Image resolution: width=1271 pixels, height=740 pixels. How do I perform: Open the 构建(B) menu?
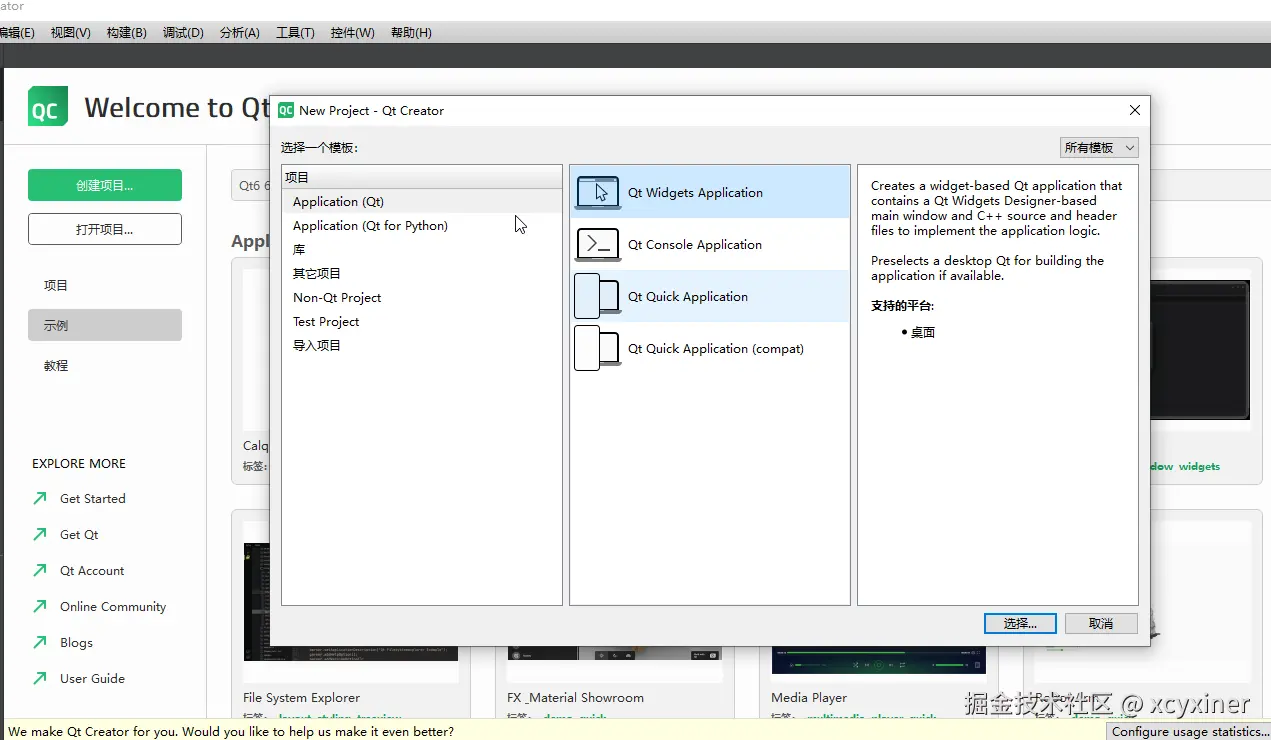[x=126, y=33]
